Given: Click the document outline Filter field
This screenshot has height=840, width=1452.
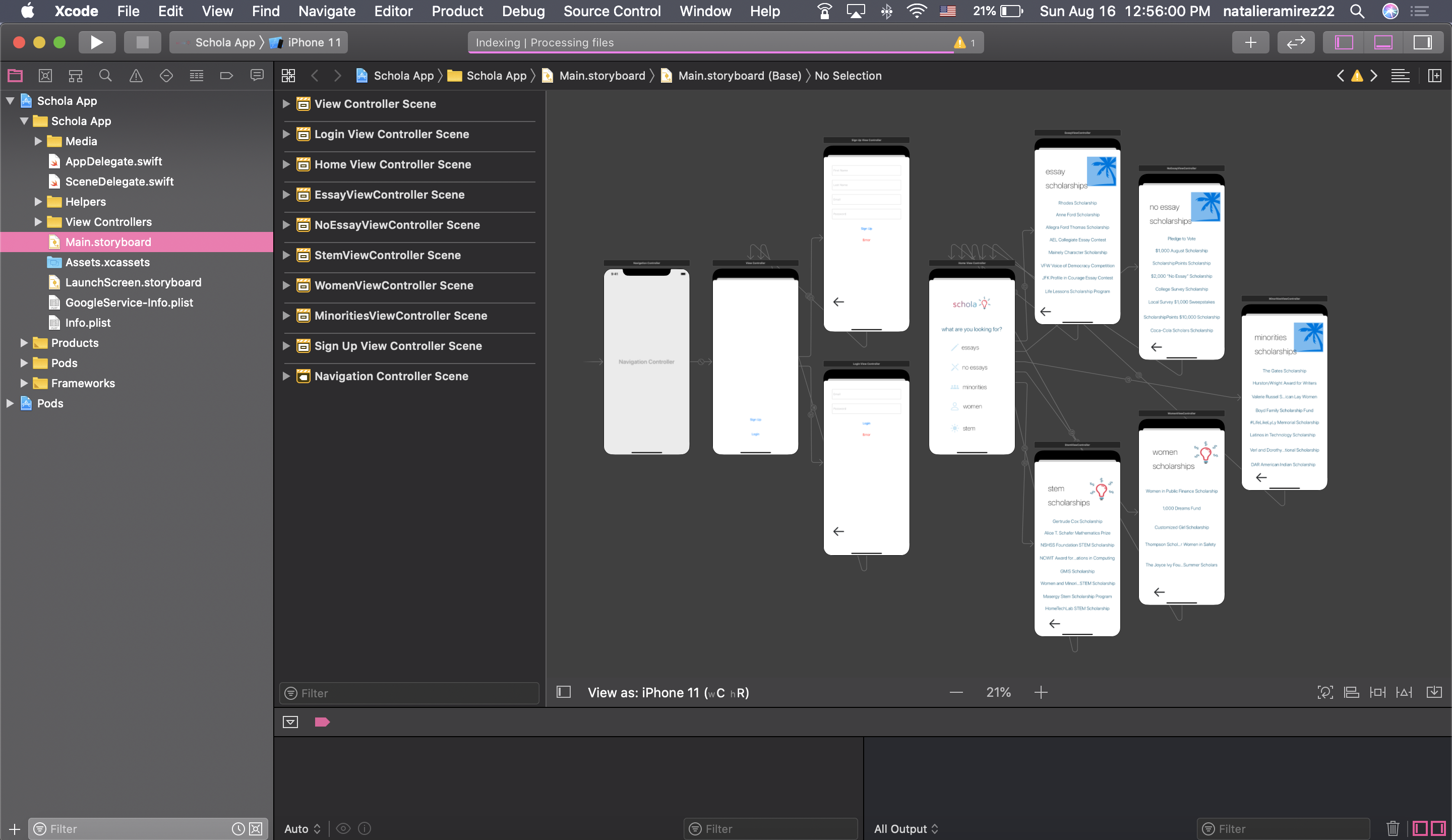Looking at the screenshot, I should (409, 693).
